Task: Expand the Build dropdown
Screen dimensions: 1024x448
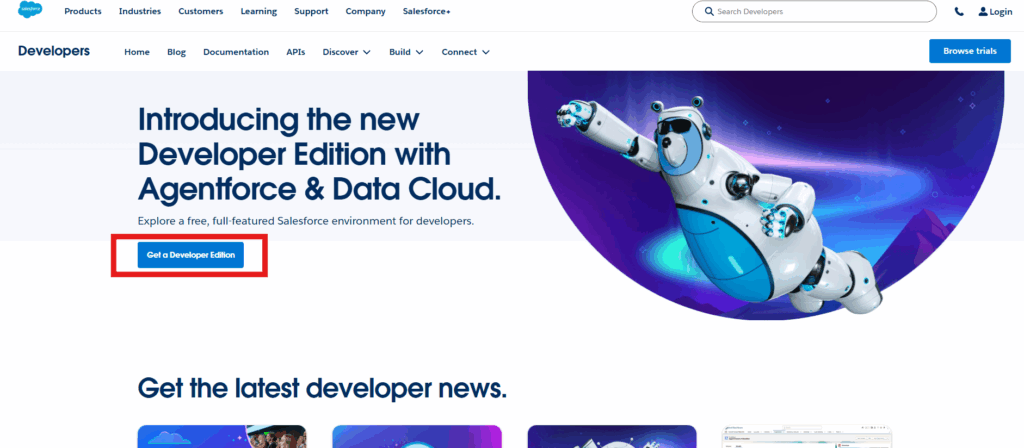Action: click(x=406, y=52)
